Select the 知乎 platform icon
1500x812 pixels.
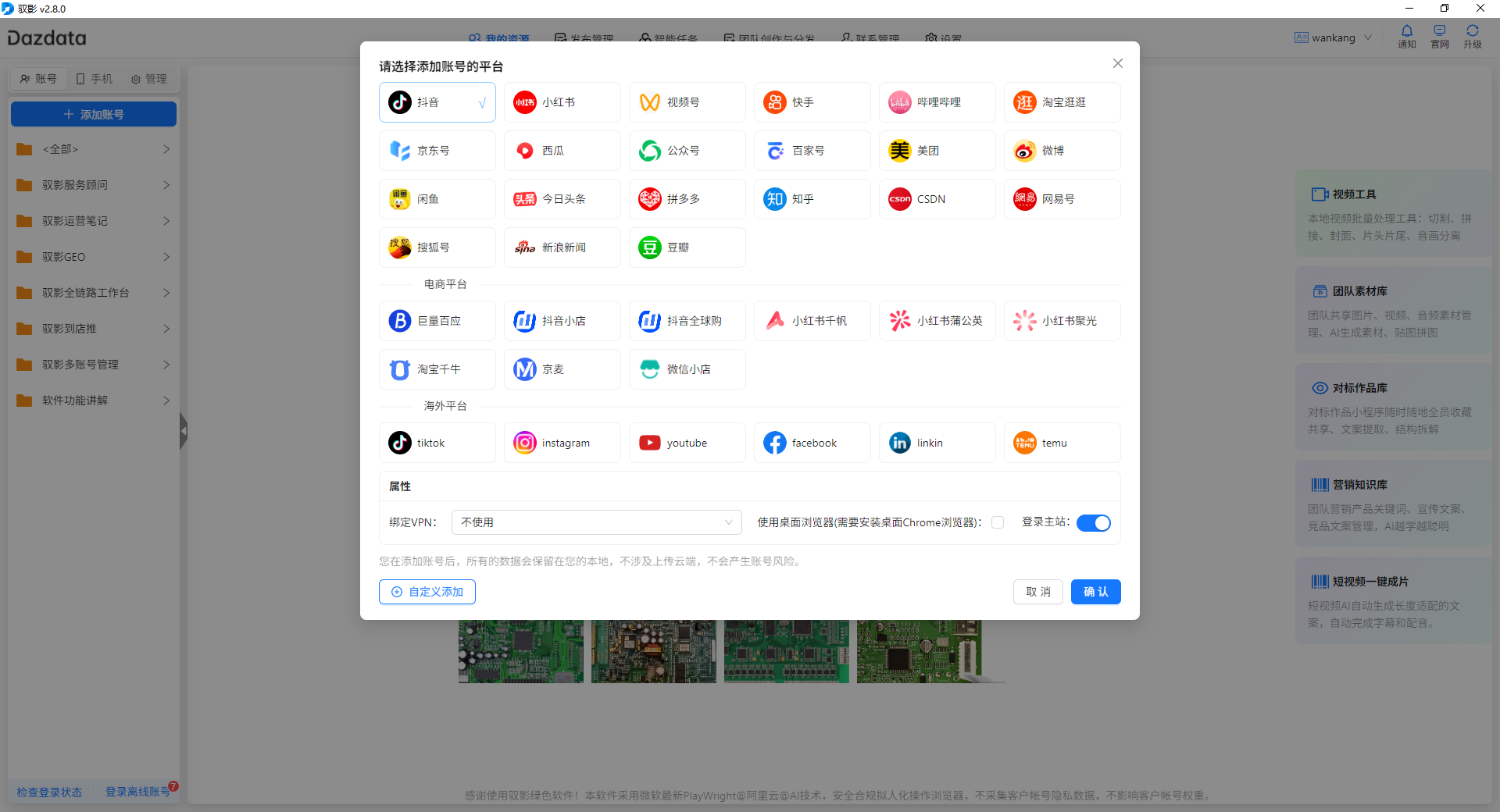click(x=775, y=199)
